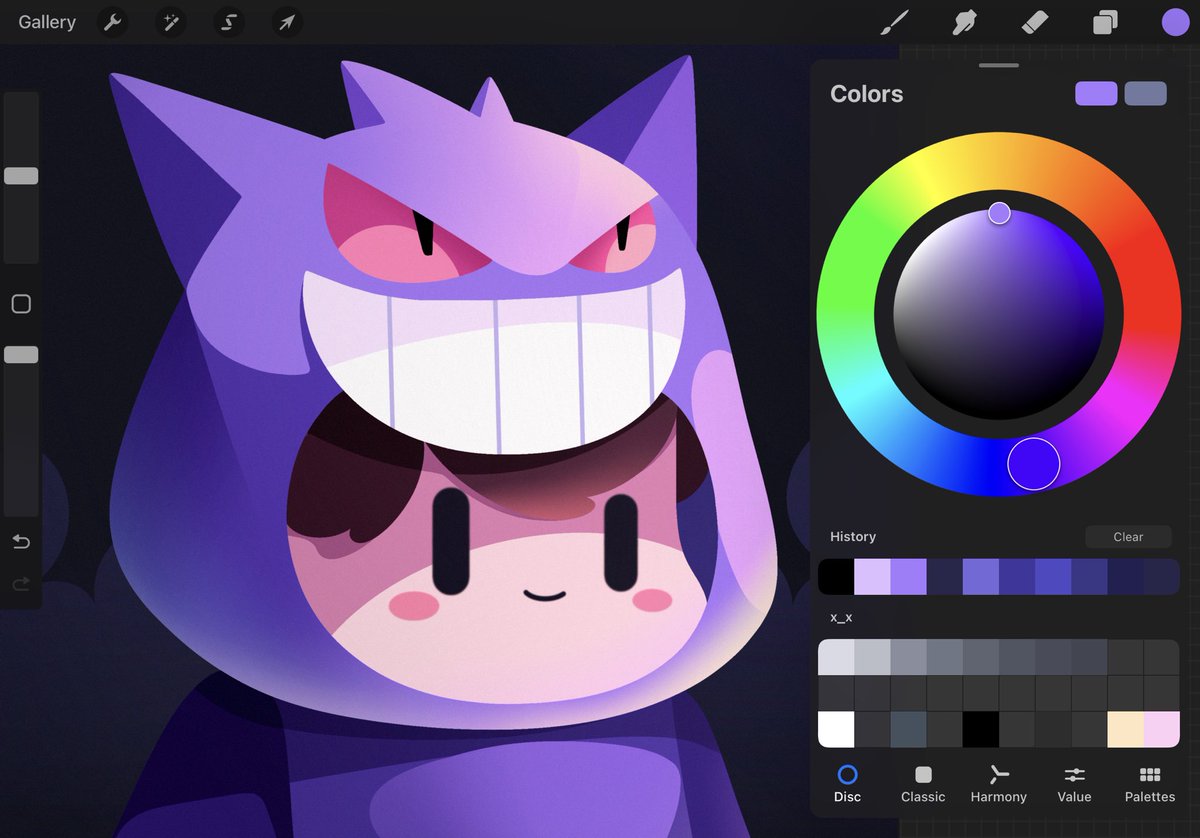Undo using the sidebar arrow
Screen dimensions: 1200x838
[21, 542]
